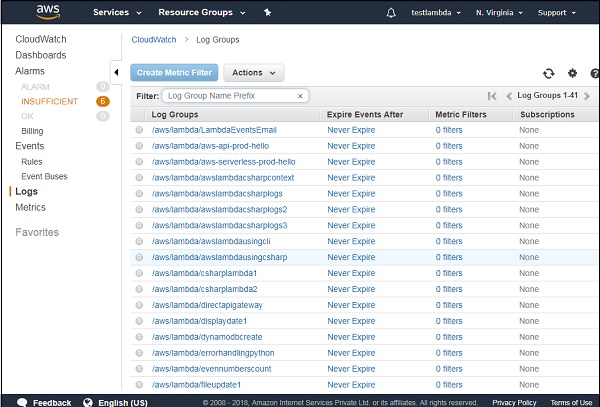This screenshot has width=600, height=407.
Task: Select radio button for /aws/lambda/LambdaEventsEmail
Action: tap(139, 130)
